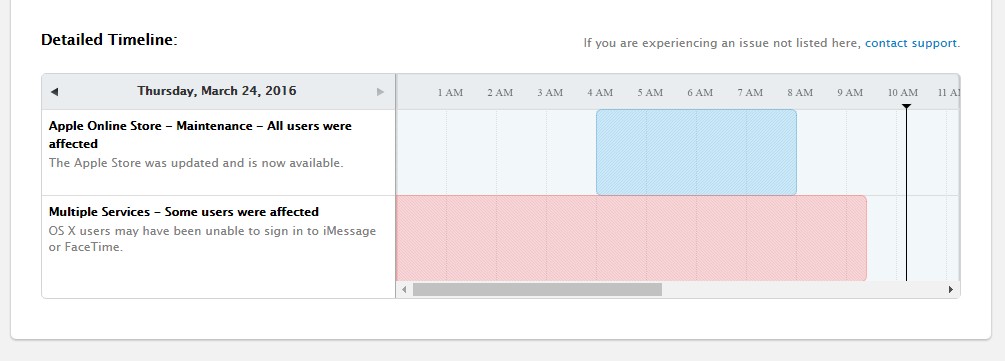
Task: Click the 5 AM time label
Action: 650,92
